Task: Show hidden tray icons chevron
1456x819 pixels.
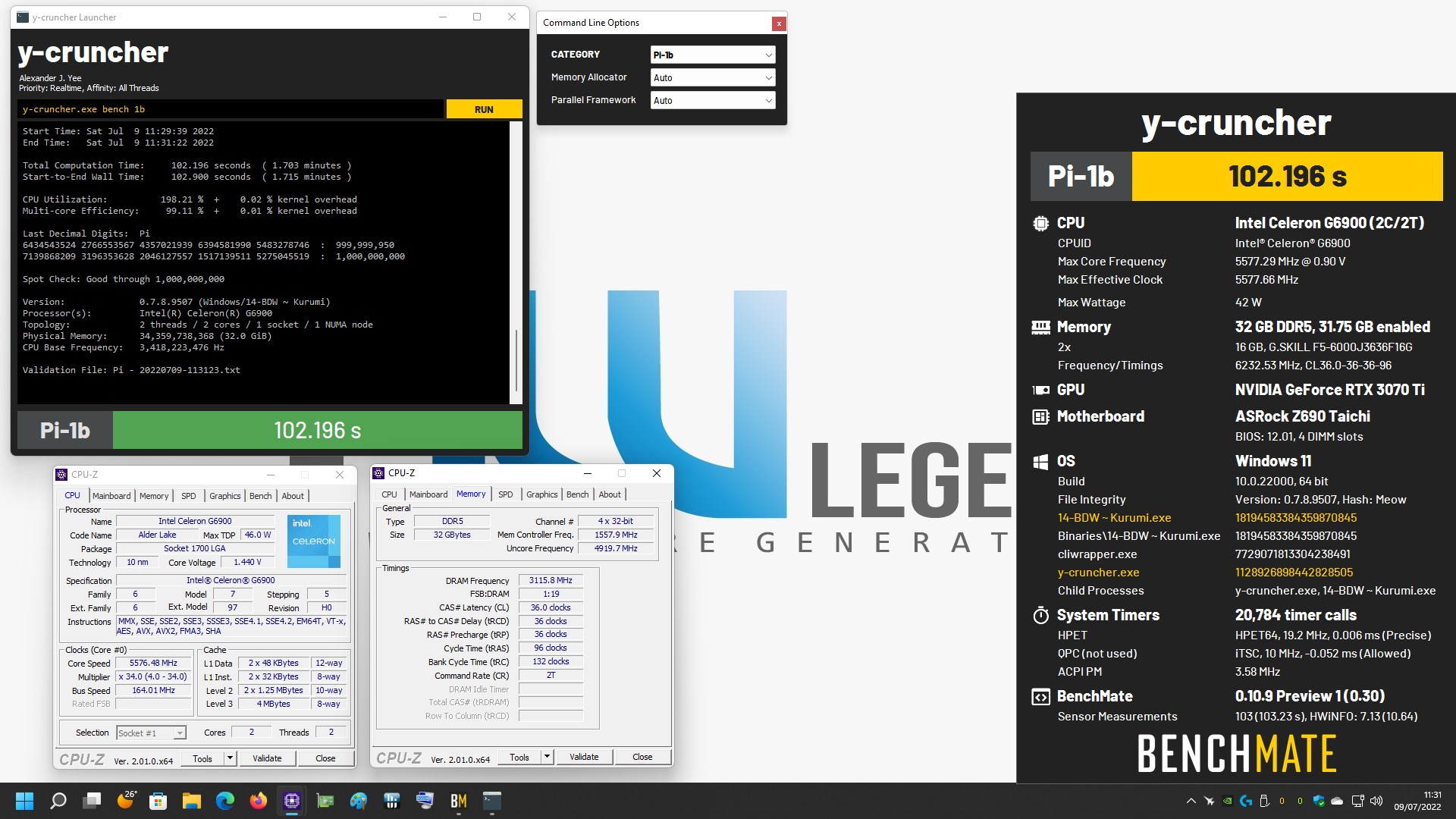Action: [x=1191, y=801]
